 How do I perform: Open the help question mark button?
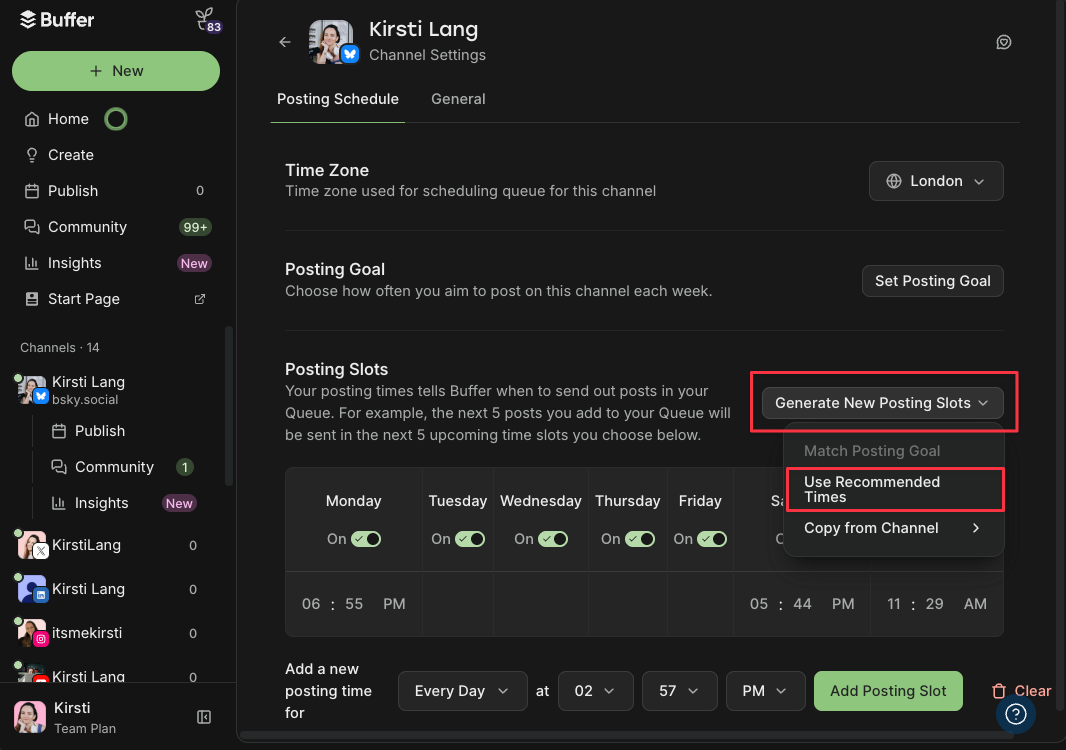1016,714
